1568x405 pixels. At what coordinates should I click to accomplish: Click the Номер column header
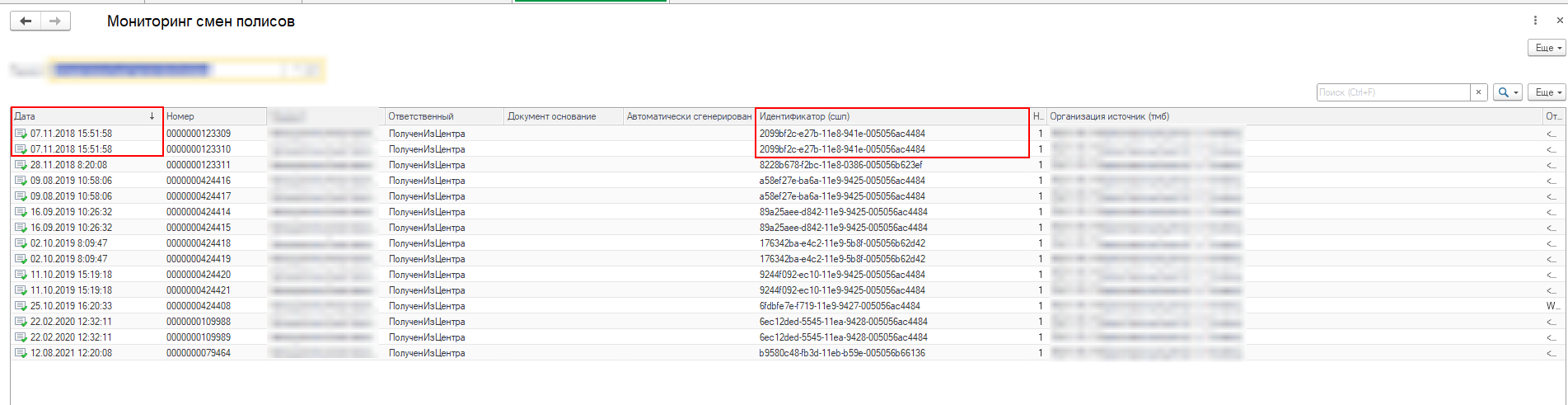coord(214,116)
